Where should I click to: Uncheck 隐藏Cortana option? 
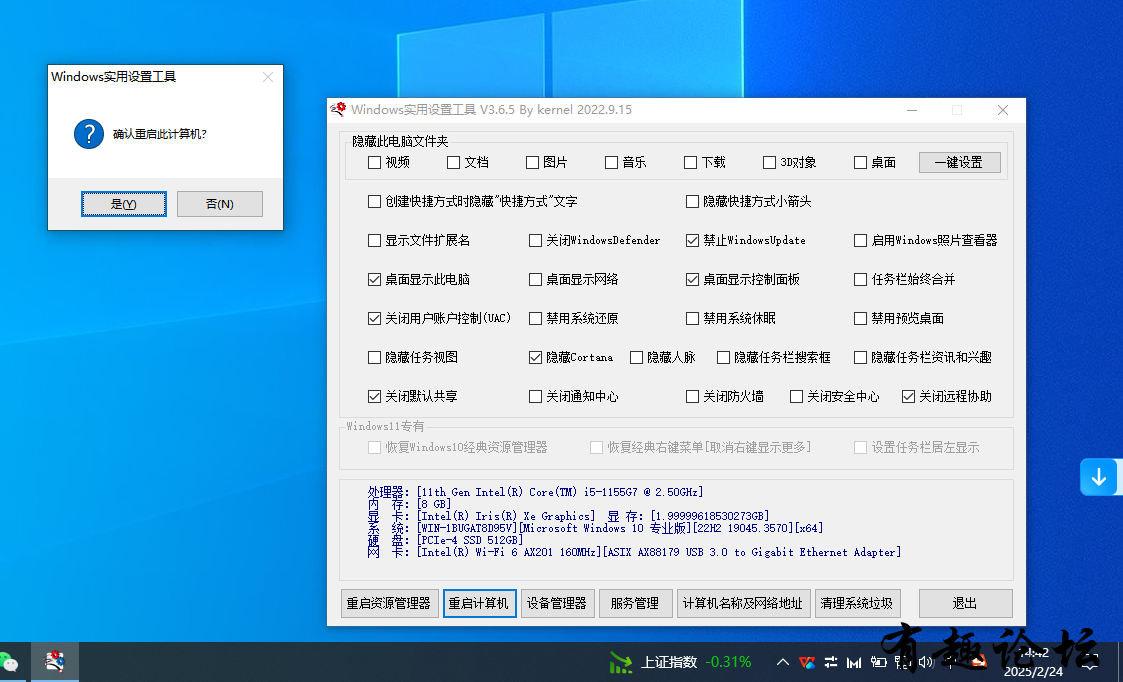coord(535,357)
